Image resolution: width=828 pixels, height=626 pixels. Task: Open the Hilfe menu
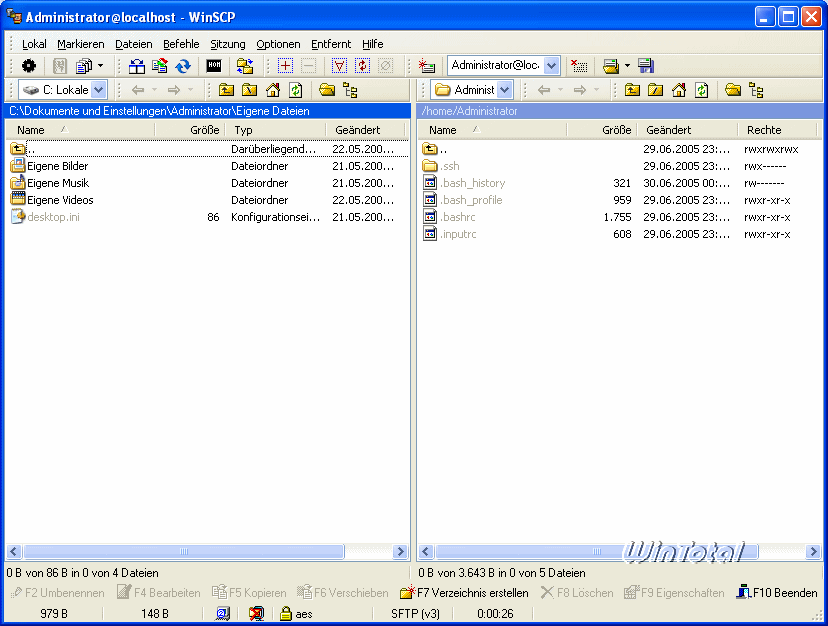click(373, 44)
